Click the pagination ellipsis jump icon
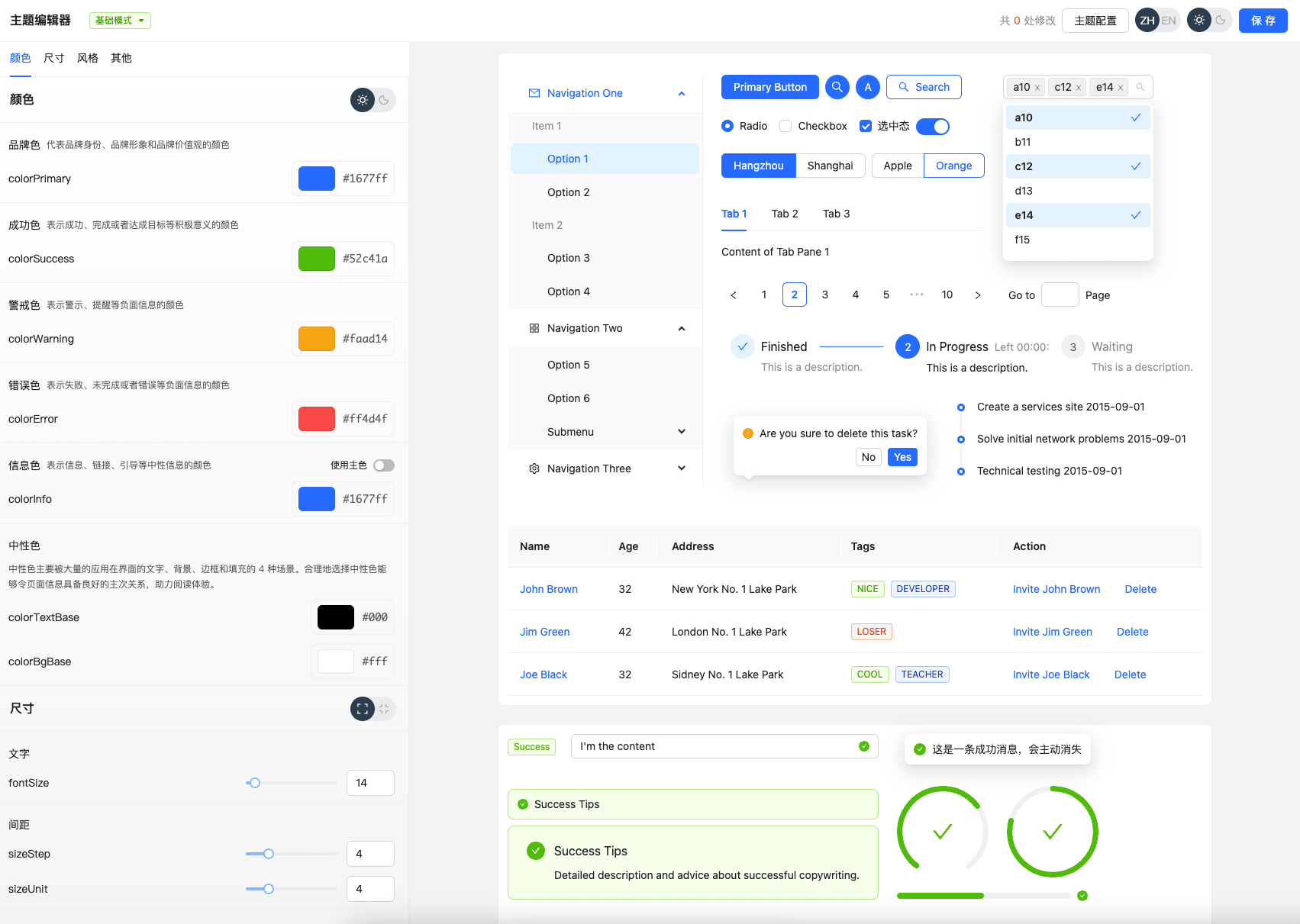This screenshot has width=1300, height=924. 917,295
